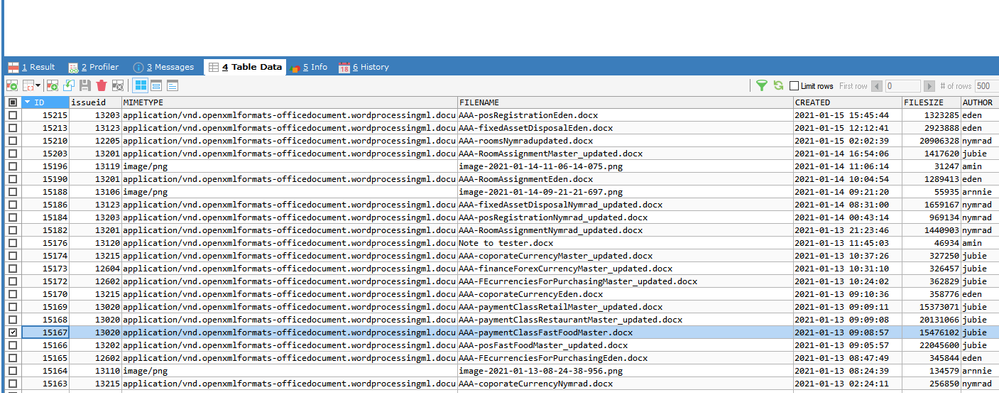Check the row checkbox for ID 15203

point(12,154)
